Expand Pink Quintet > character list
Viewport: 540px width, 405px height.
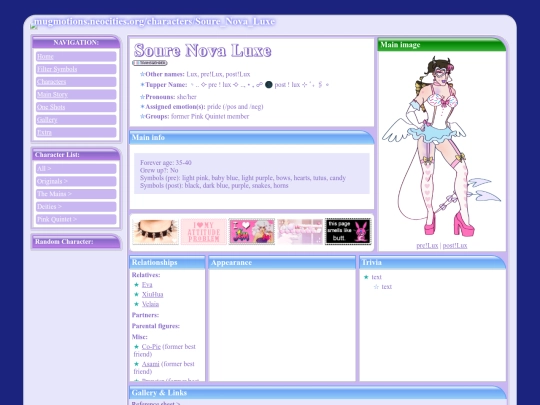pos(76,219)
